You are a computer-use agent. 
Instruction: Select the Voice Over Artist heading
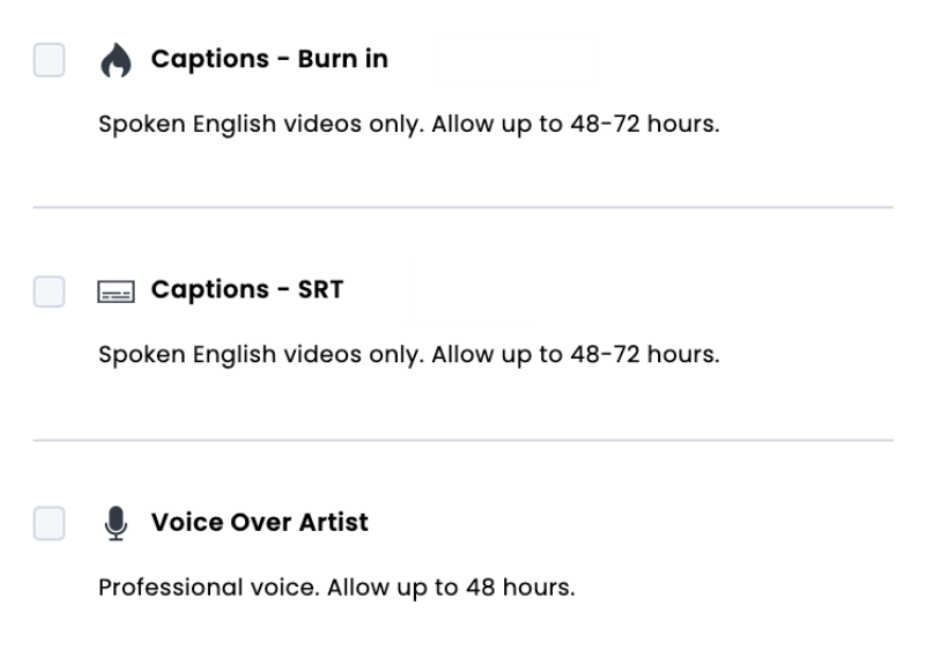260,522
